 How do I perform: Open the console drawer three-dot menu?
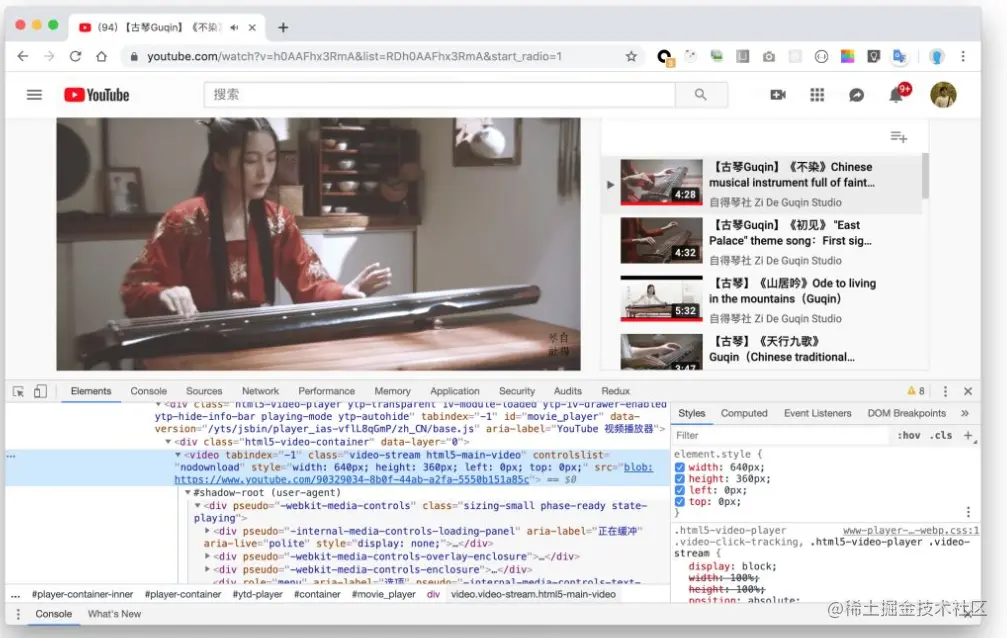[x=18, y=614]
